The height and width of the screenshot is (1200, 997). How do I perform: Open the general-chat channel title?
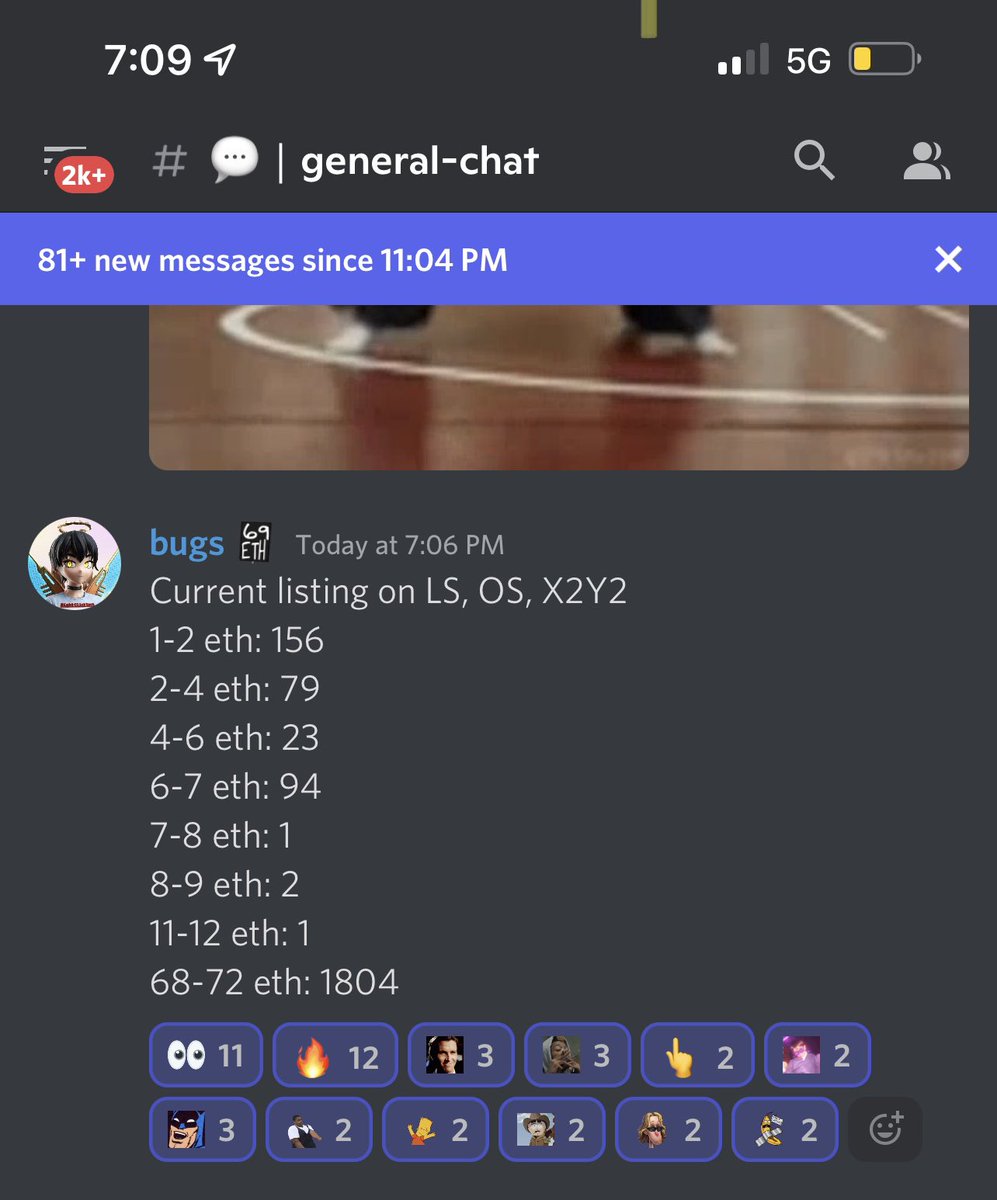click(x=419, y=160)
